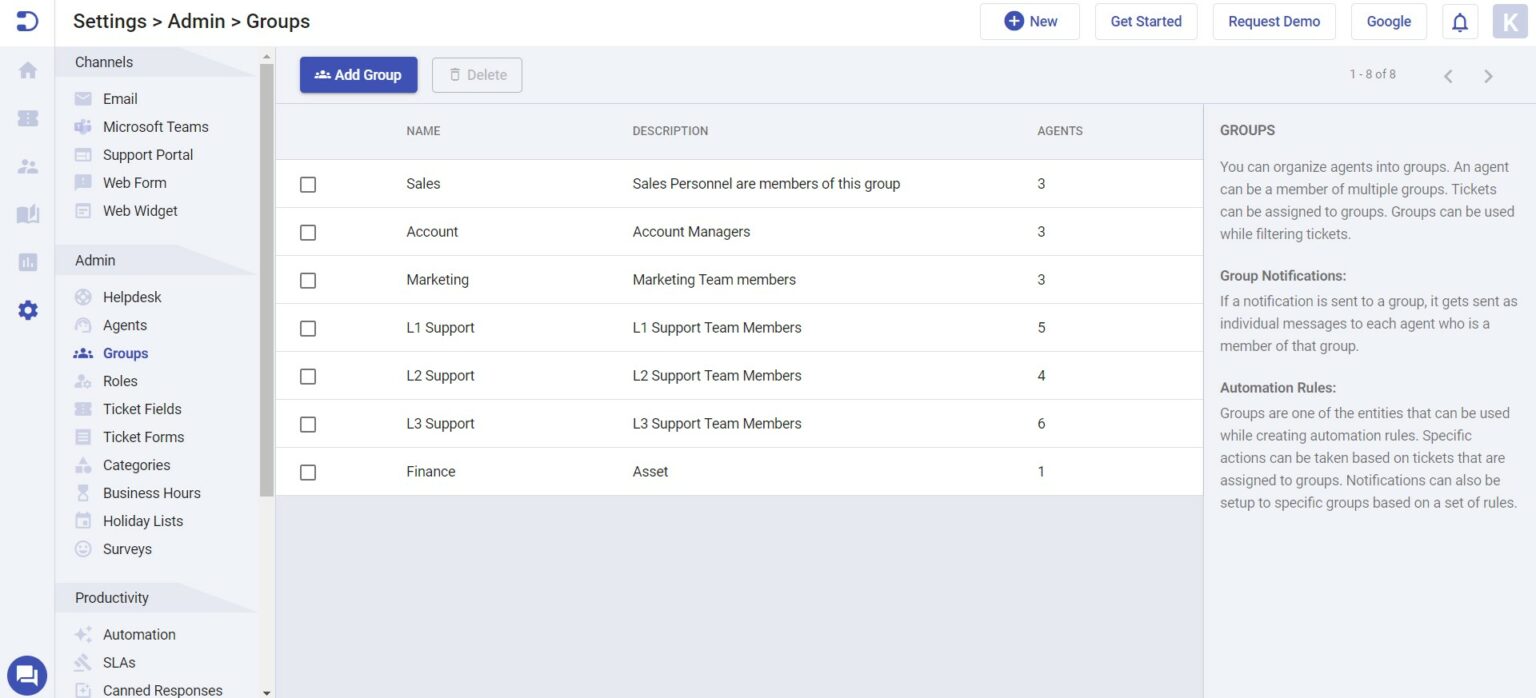Image resolution: width=1536 pixels, height=698 pixels.
Task: Go to next page of groups
Action: coord(1488,74)
